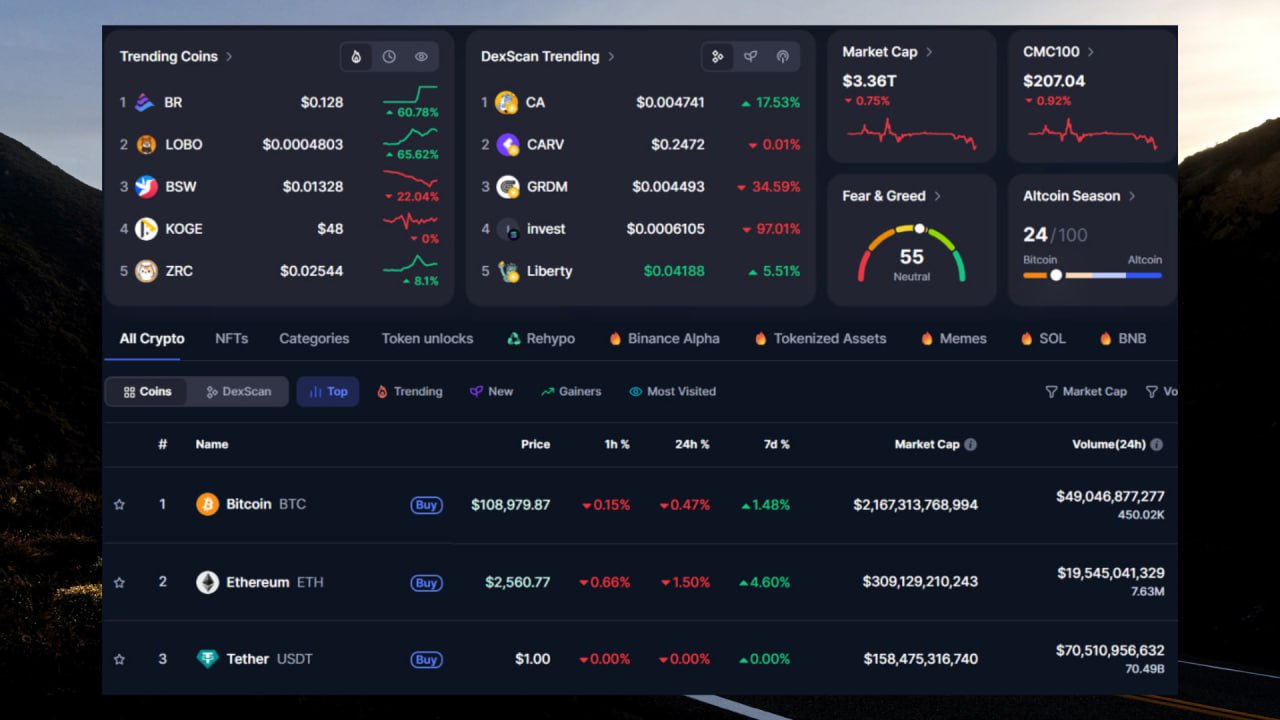The image size is (1280, 720).
Task: Open the Fear & Greed card chevron
Action: coord(937,196)
